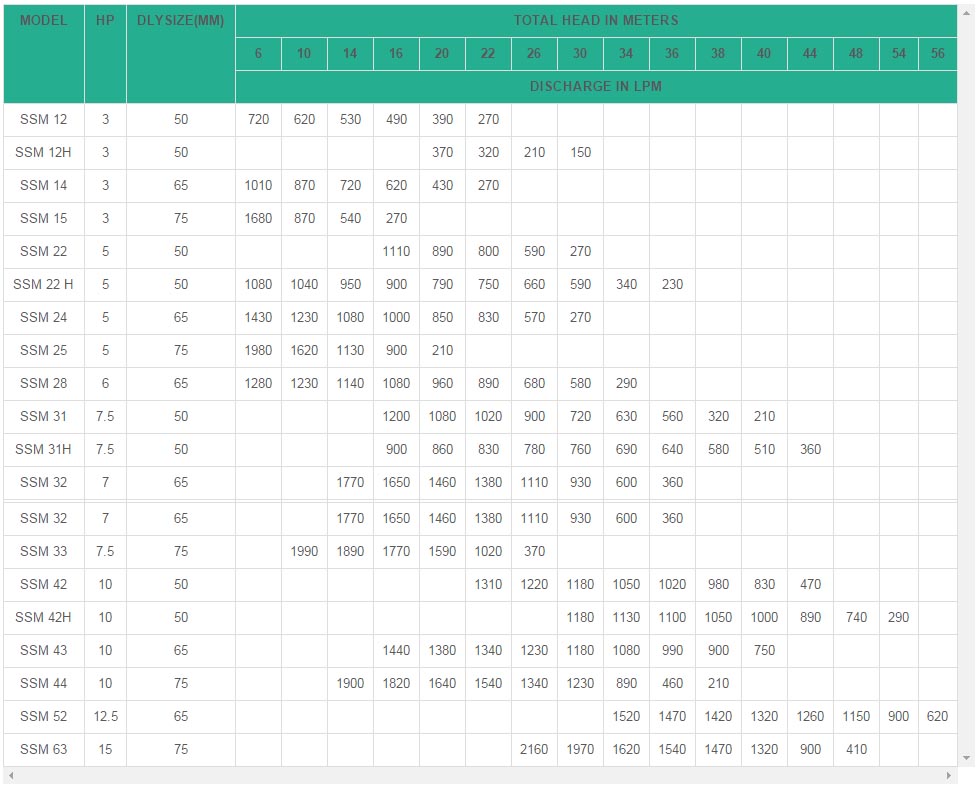Image resolution: width=980 pixels, height=800 pixels.
Task: Click the vertical scrollbar down arrow
Action: pos(967,759)
